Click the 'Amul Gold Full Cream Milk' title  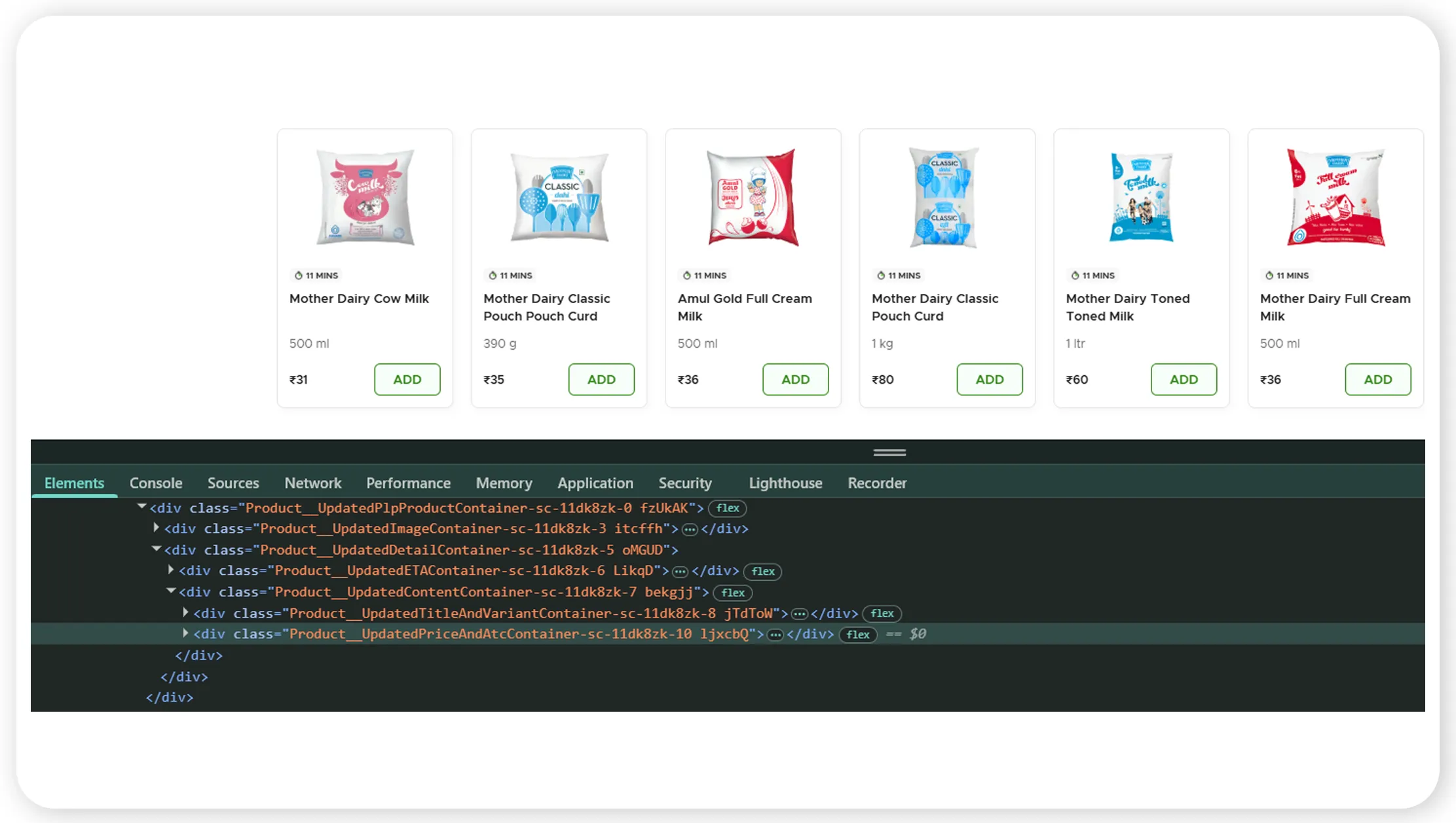tap(745, 307)
